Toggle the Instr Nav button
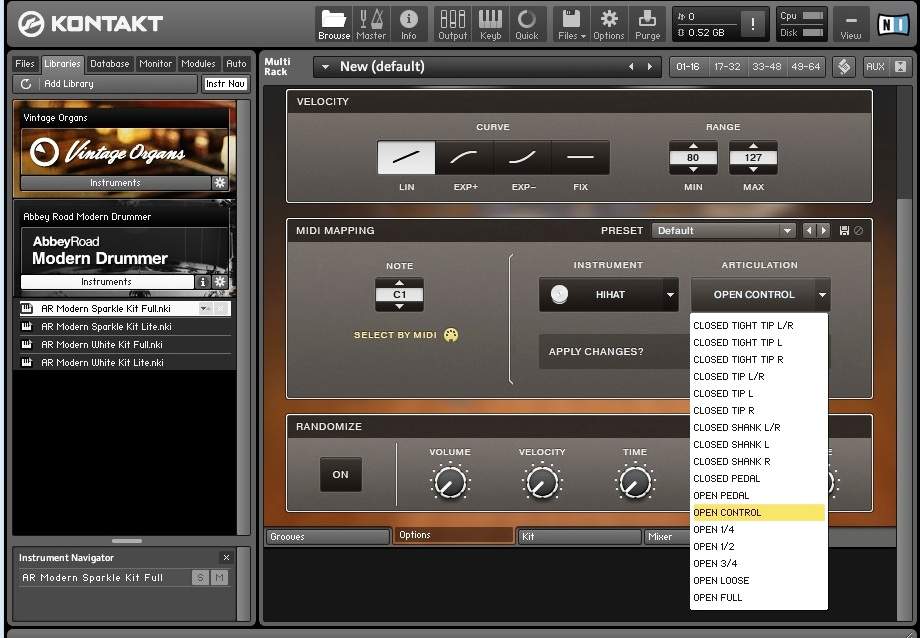The width and height of the screenshot is (920, 638). [x=225, y=84]
